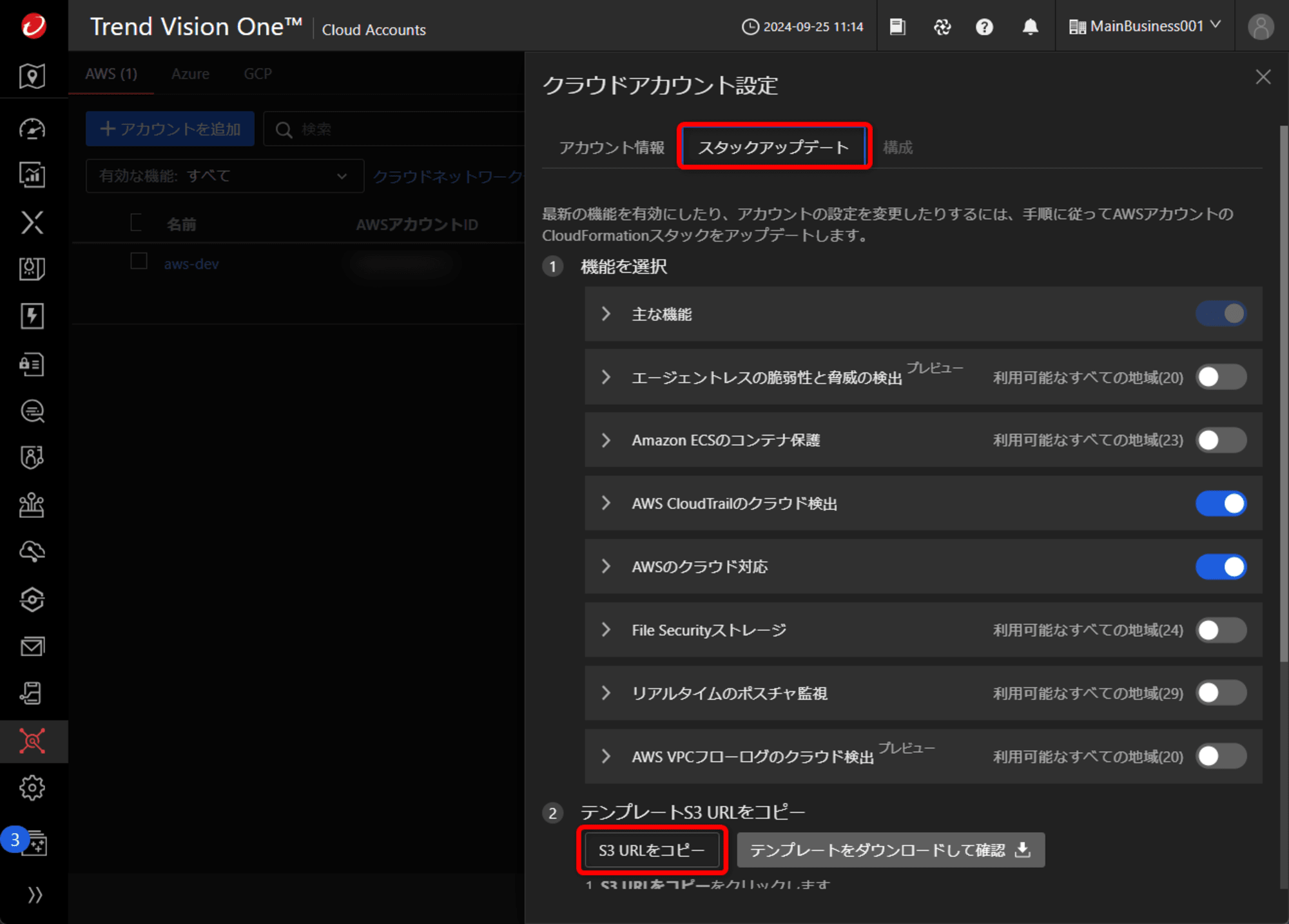Click テンプレートをダウンロードして確認 button

[891, 850]
